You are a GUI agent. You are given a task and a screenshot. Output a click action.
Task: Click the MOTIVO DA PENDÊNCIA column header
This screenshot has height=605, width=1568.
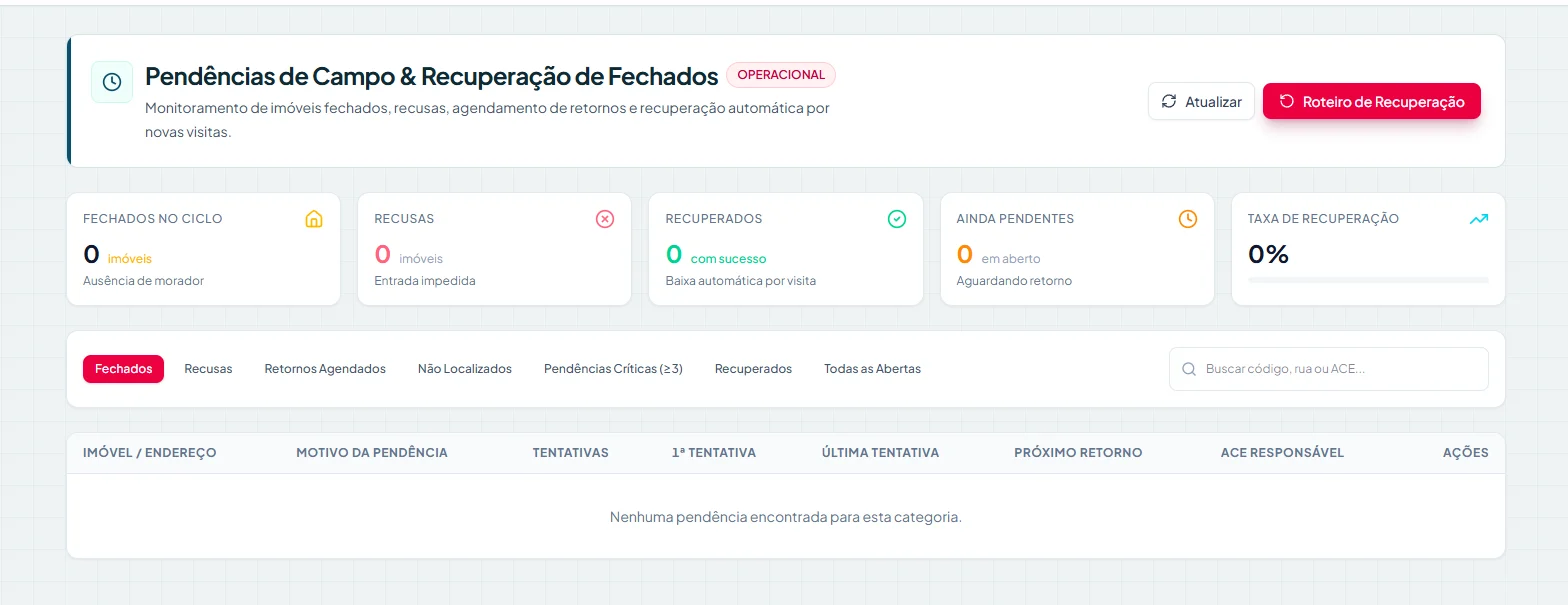coord(372,453)
